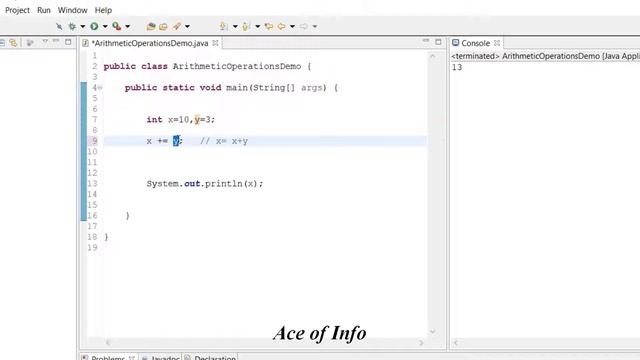Click the Skip All Breakpoints toolbar icon
Screen dimensions: 640x360
tap(59, 27)
